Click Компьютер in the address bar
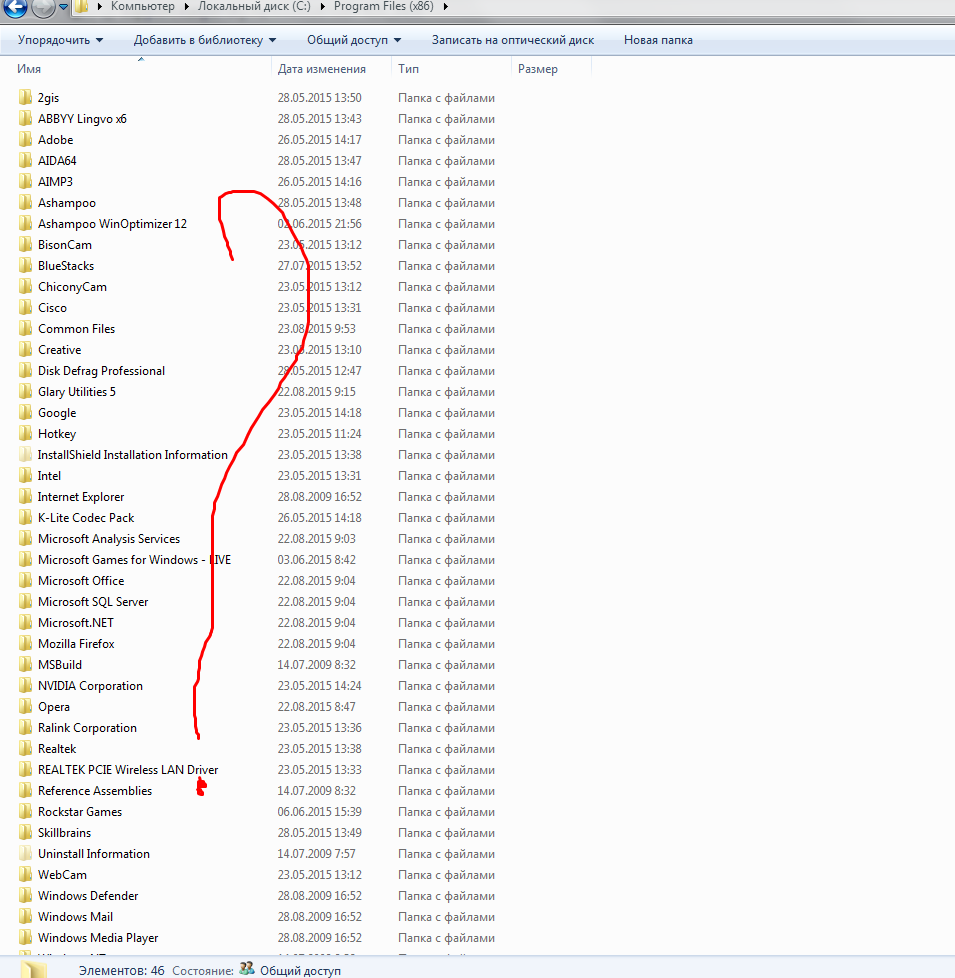This screenshot has width=955, height=978. click(x=143, y=6)
